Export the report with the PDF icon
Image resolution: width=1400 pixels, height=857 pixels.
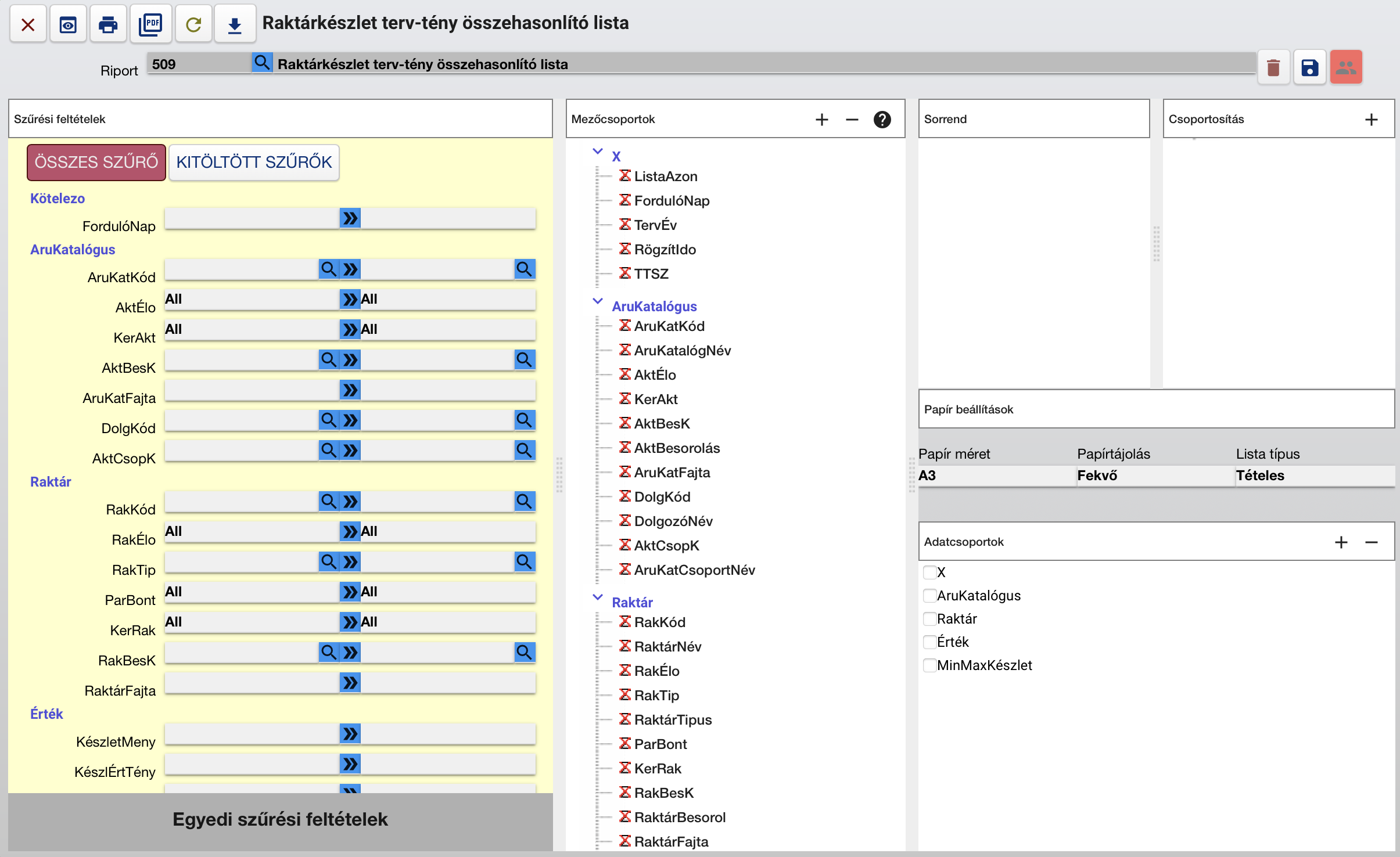[x=150, y=24]
